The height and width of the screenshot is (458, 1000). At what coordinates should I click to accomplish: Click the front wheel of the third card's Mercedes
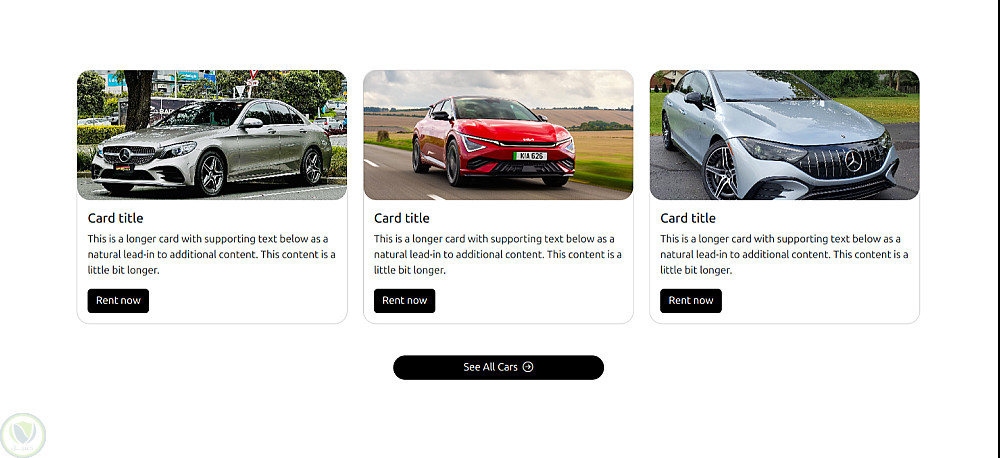(720, 171)
